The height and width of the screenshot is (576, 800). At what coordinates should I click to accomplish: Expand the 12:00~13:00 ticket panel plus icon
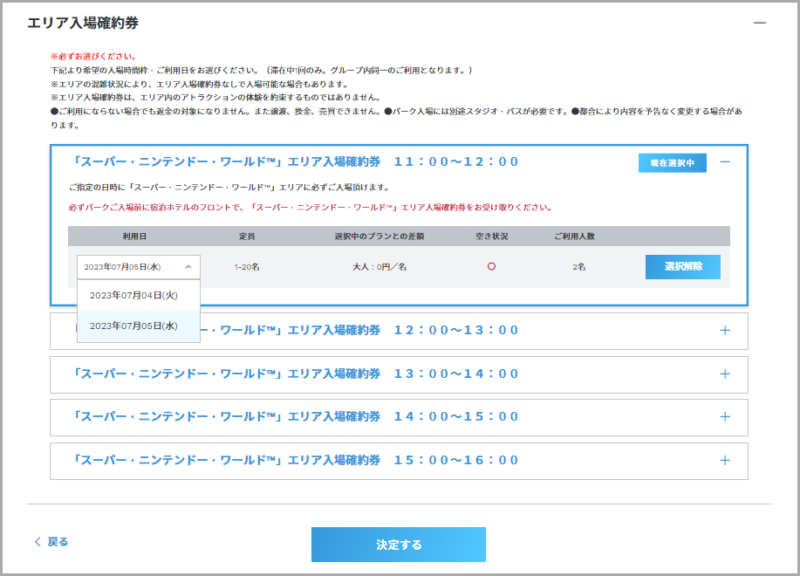(725, 331)
